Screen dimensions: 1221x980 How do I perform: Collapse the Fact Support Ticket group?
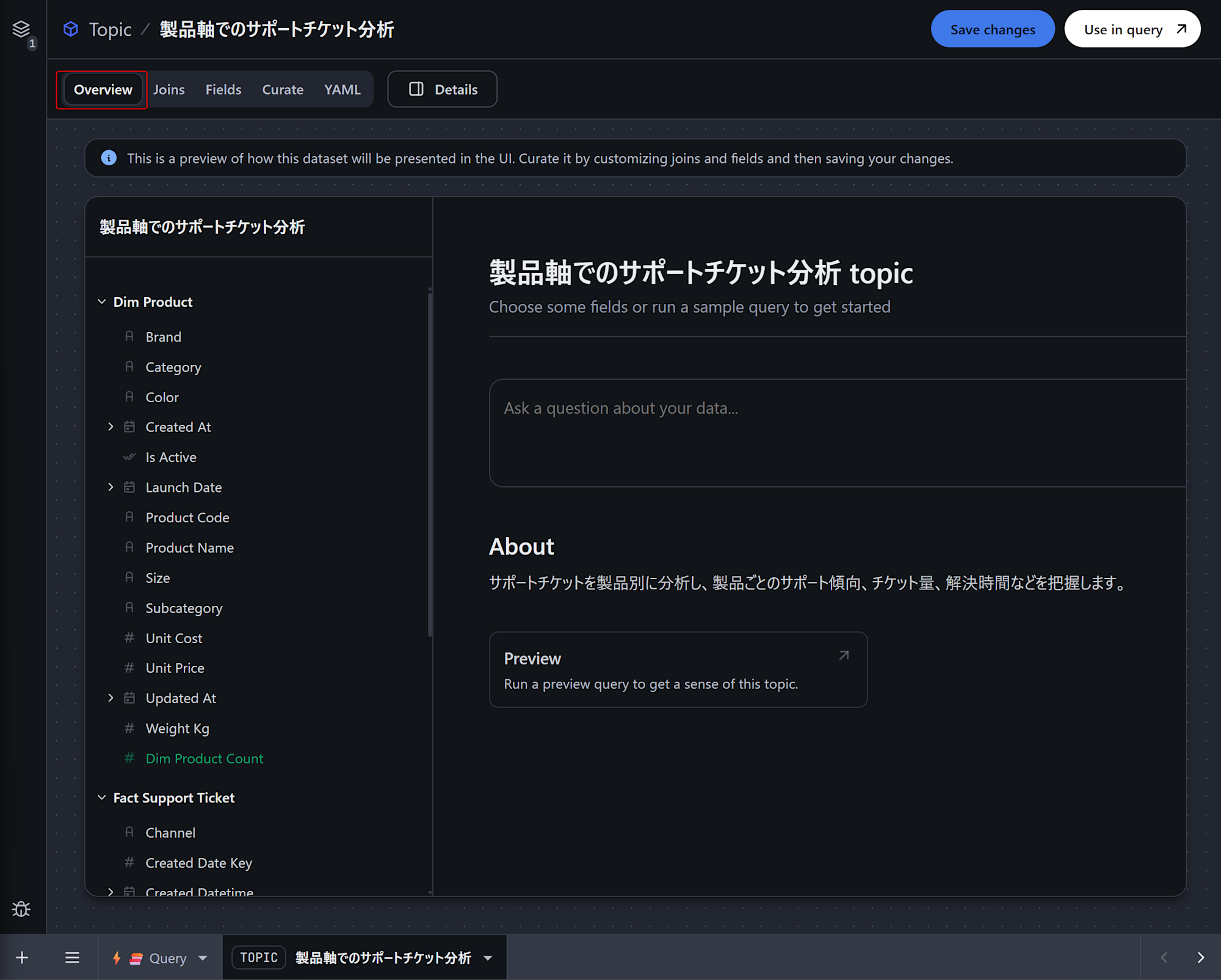click(102, 798)
